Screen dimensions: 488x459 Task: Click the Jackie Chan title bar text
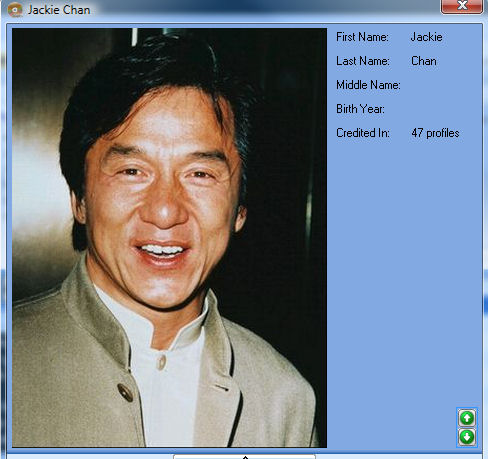pos(59,10)
